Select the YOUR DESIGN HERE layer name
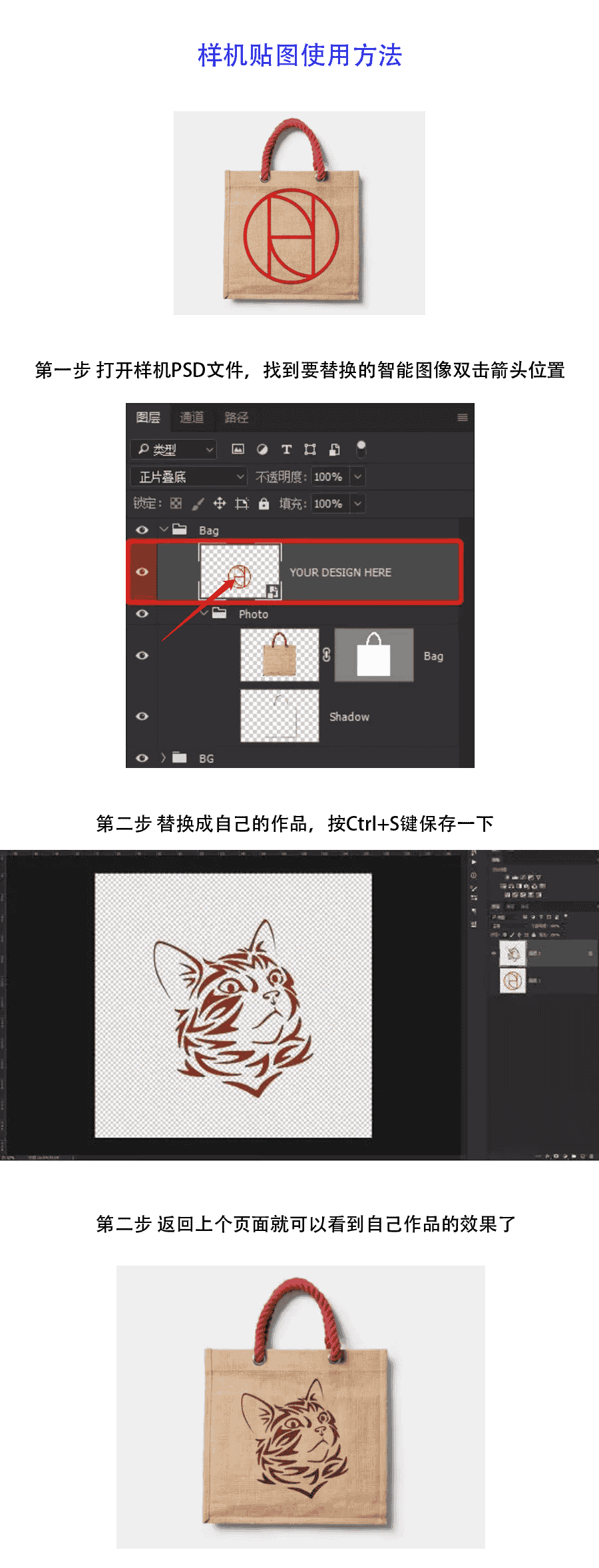The width and height of the screenshot is (599, 1568). click(340, 572)
